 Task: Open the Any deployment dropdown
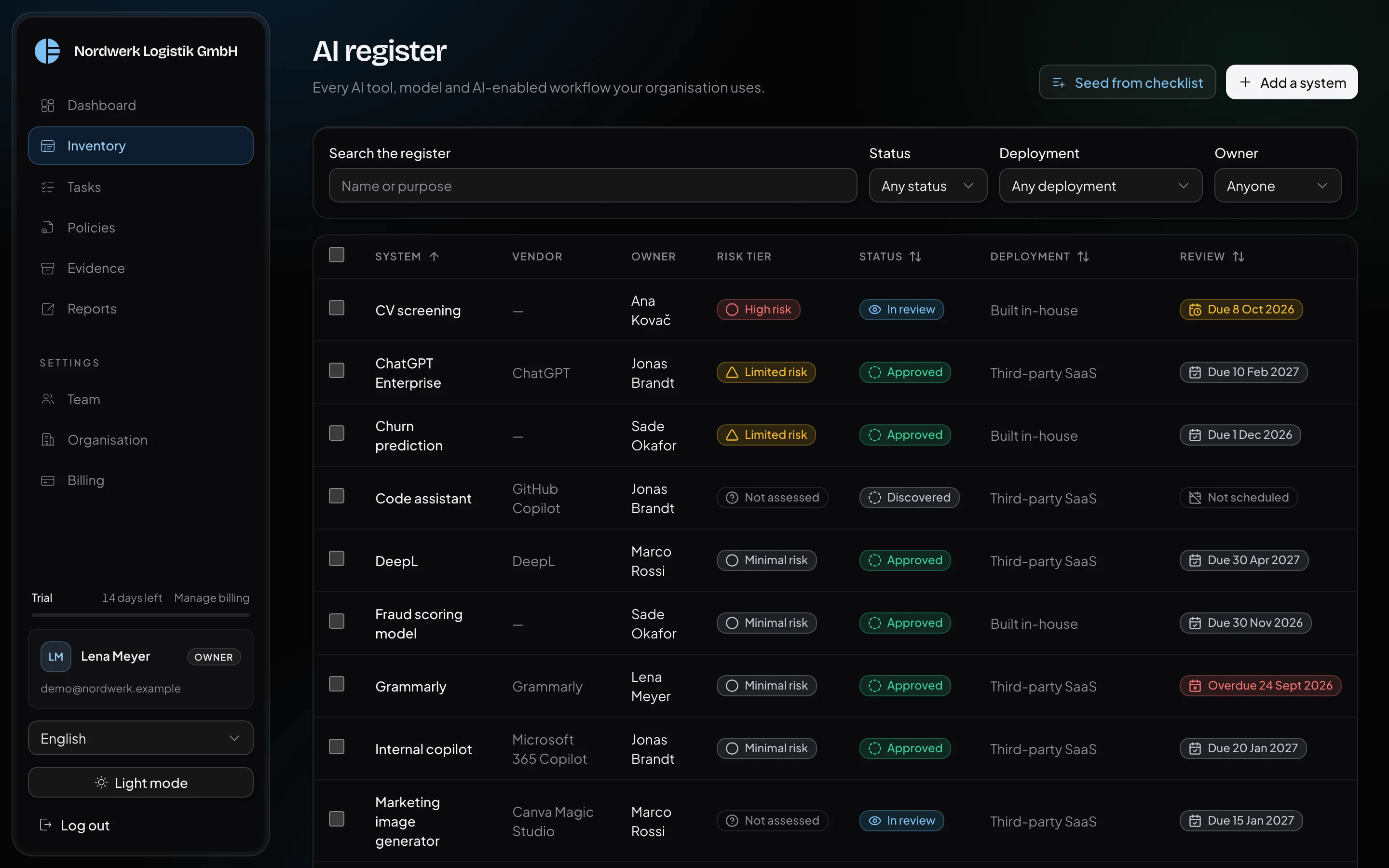(x=1100, y=186)
